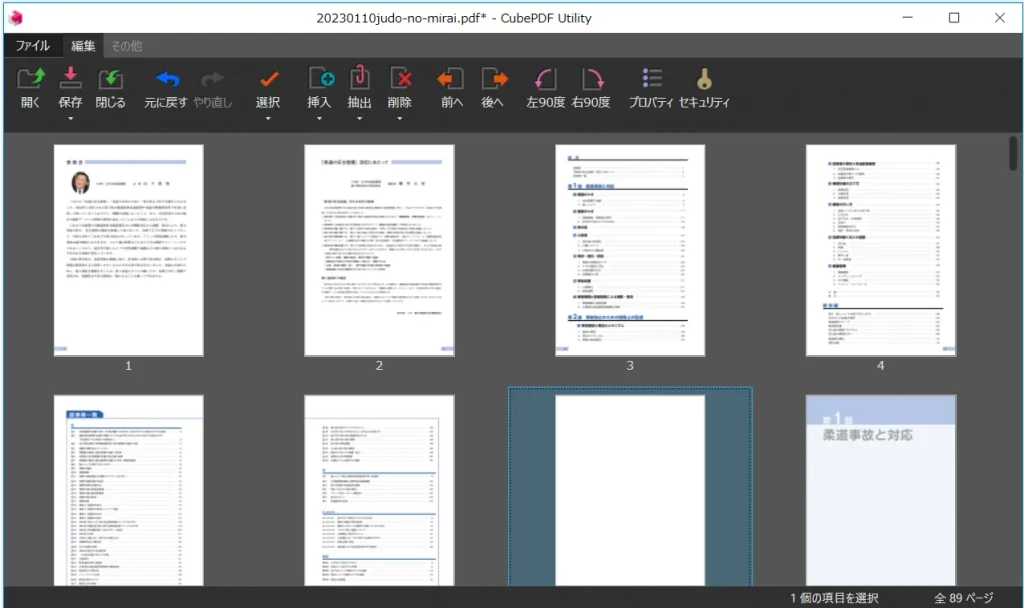
Task: Expand the Select (選択) dropdown arrow
Action: point(268,119)
